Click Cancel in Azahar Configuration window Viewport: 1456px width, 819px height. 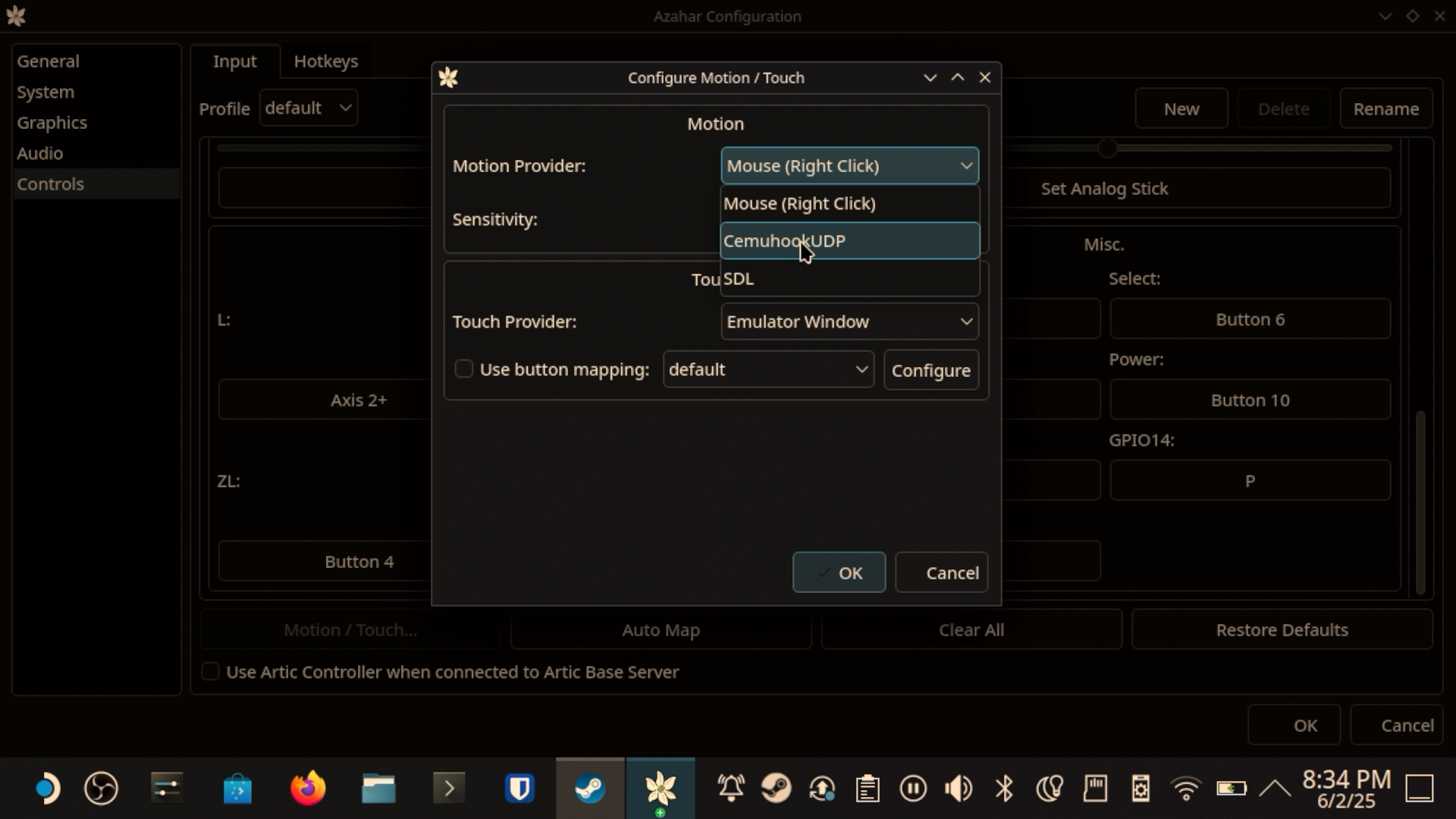1396,726
